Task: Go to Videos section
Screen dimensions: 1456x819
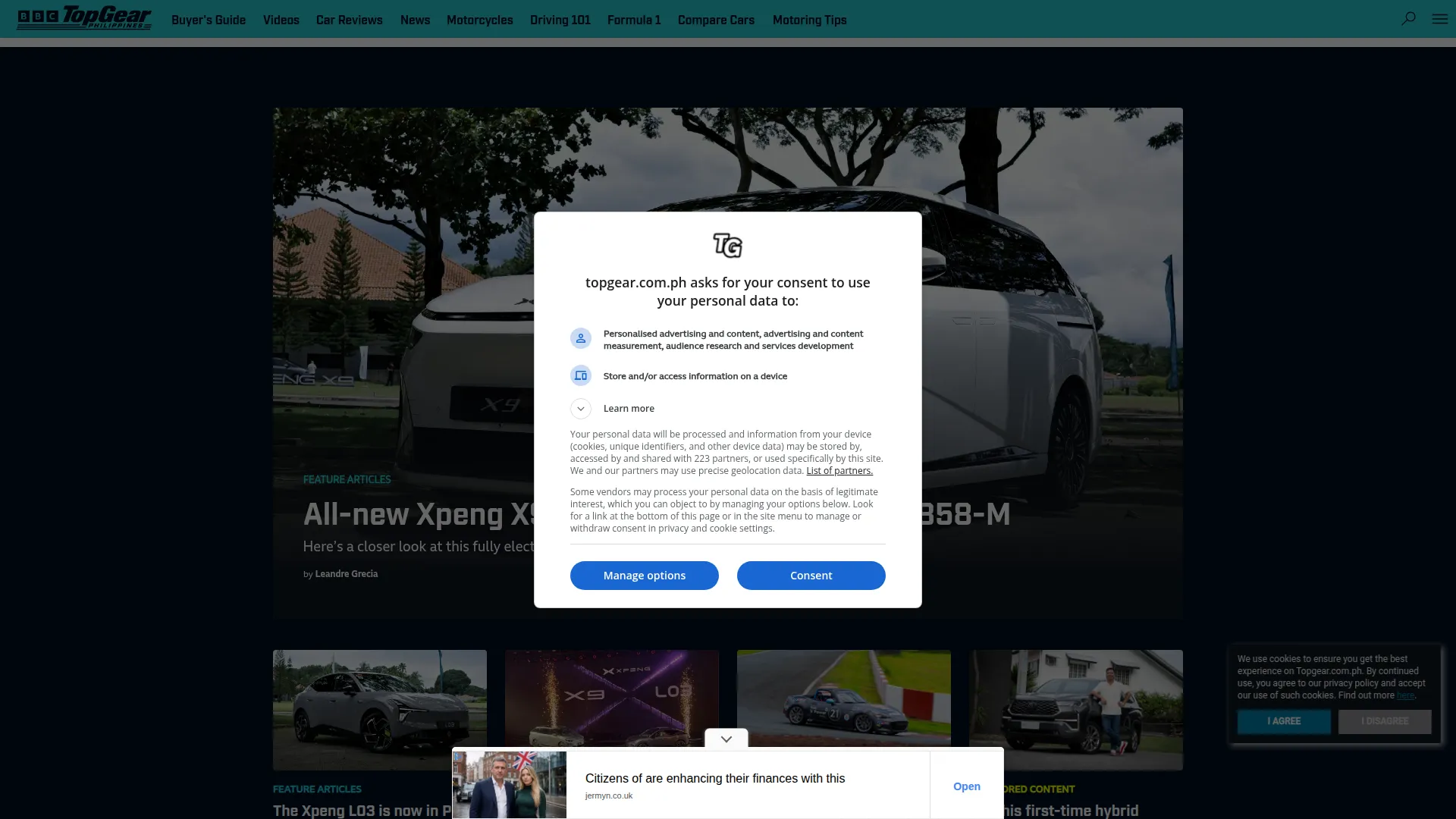Action: click(x=281, y=20)
